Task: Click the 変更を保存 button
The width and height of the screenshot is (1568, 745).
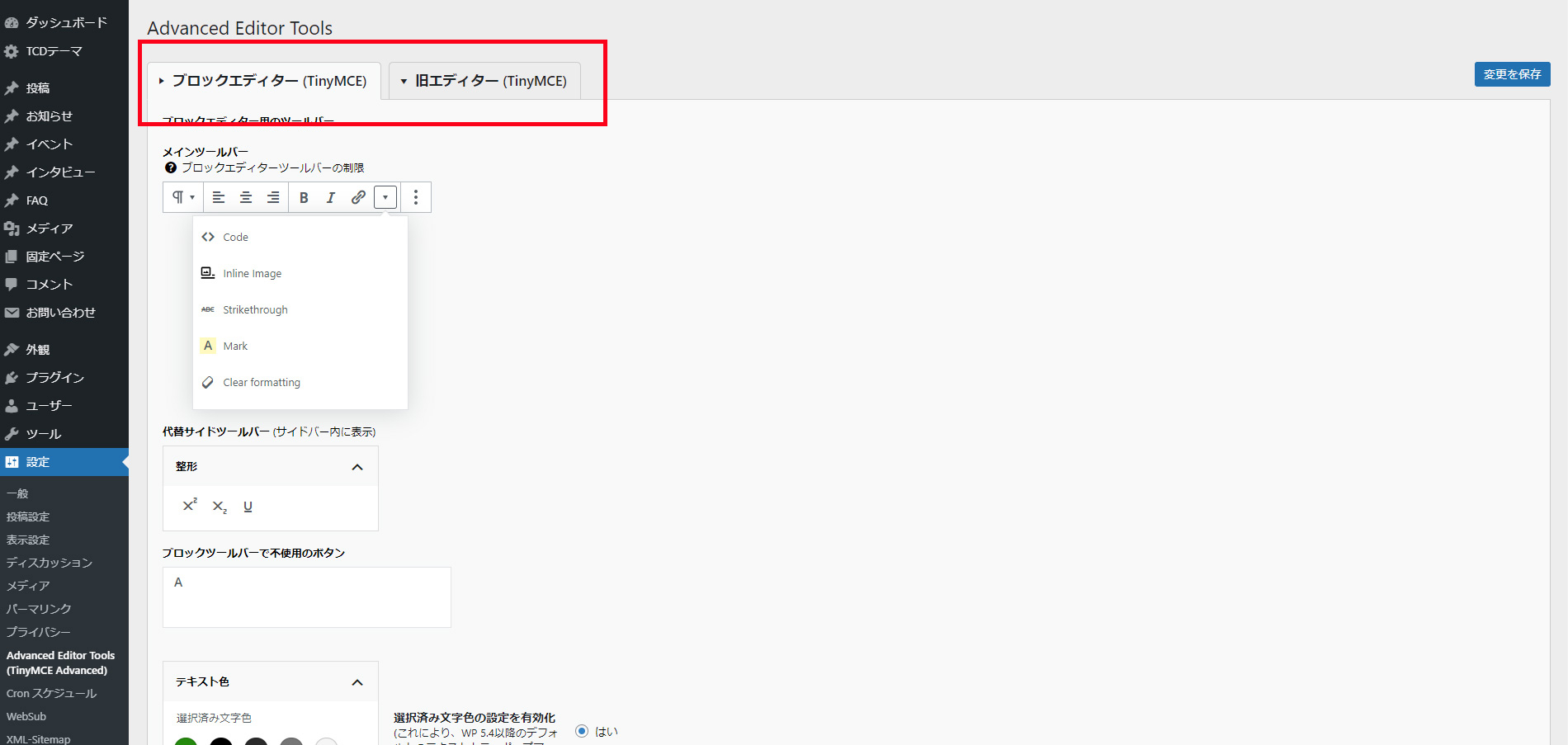Action: [x=1512, y=74]
